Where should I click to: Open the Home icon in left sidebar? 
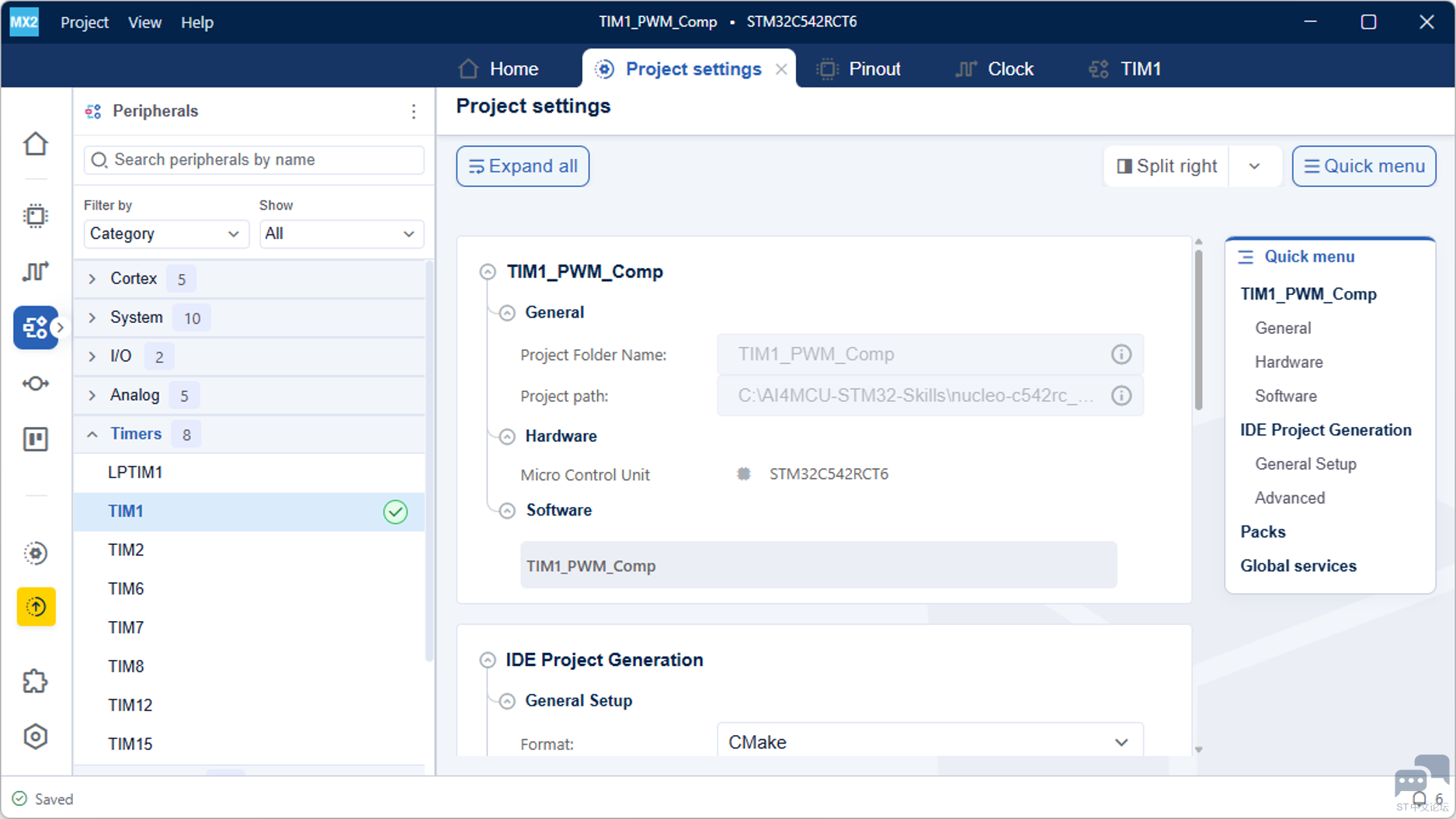36,144
